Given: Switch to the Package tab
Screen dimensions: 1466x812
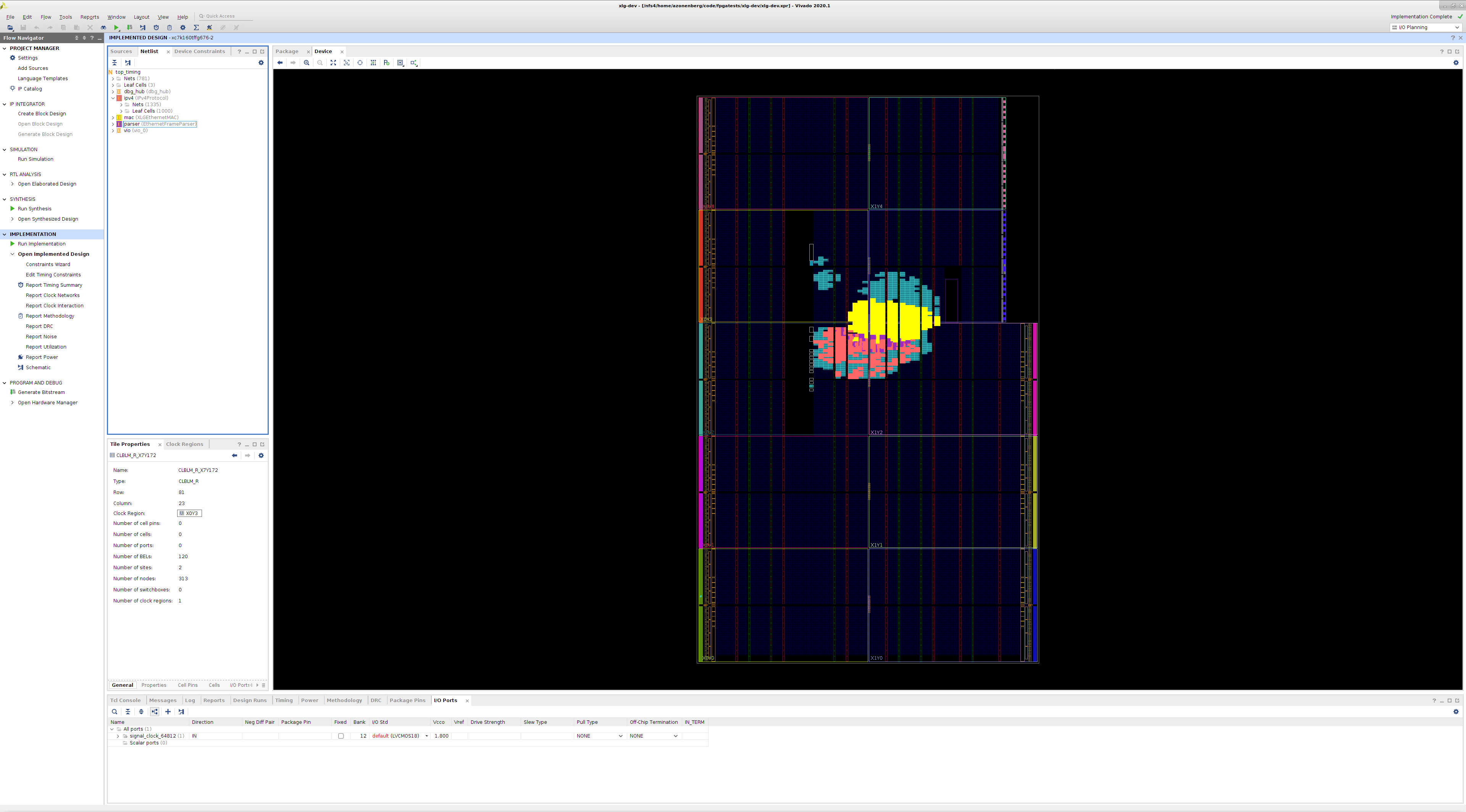Looking at the screenshot, I should (287, 51).
